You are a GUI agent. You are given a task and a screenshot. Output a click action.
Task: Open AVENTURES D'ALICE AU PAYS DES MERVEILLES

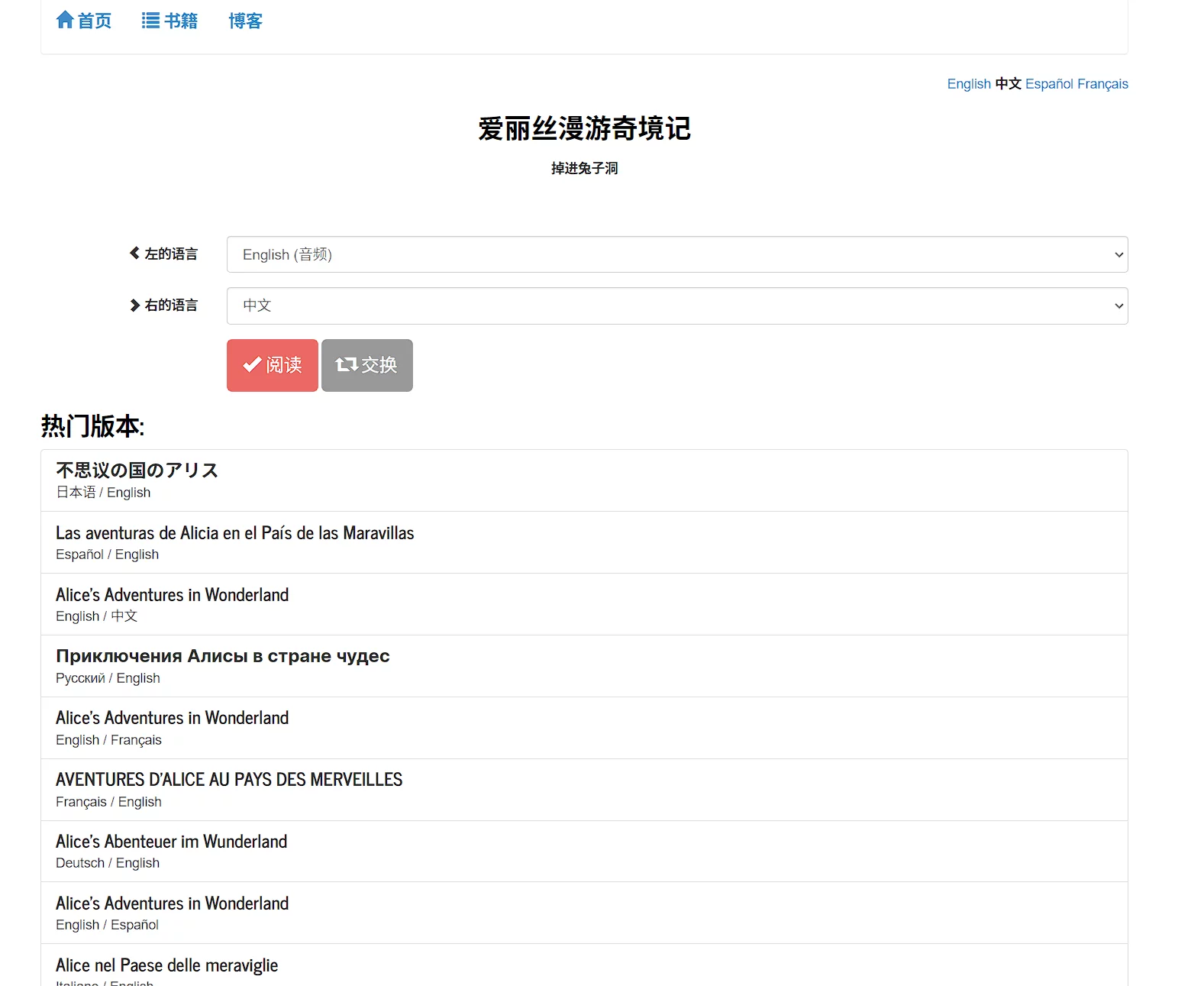(228, 780)
